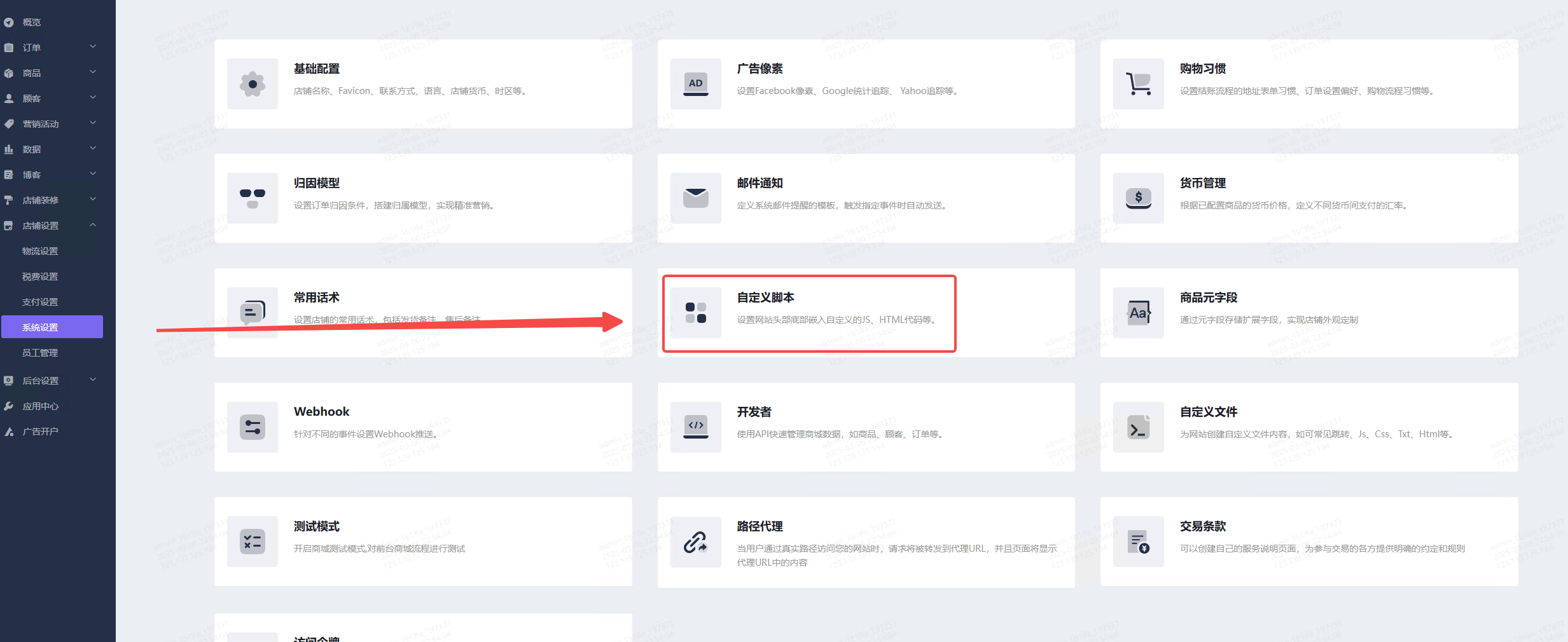Screen dimensions: 1568x642
Task: Click the 应用中心 sidebar label
Action: tap(41, 406)
